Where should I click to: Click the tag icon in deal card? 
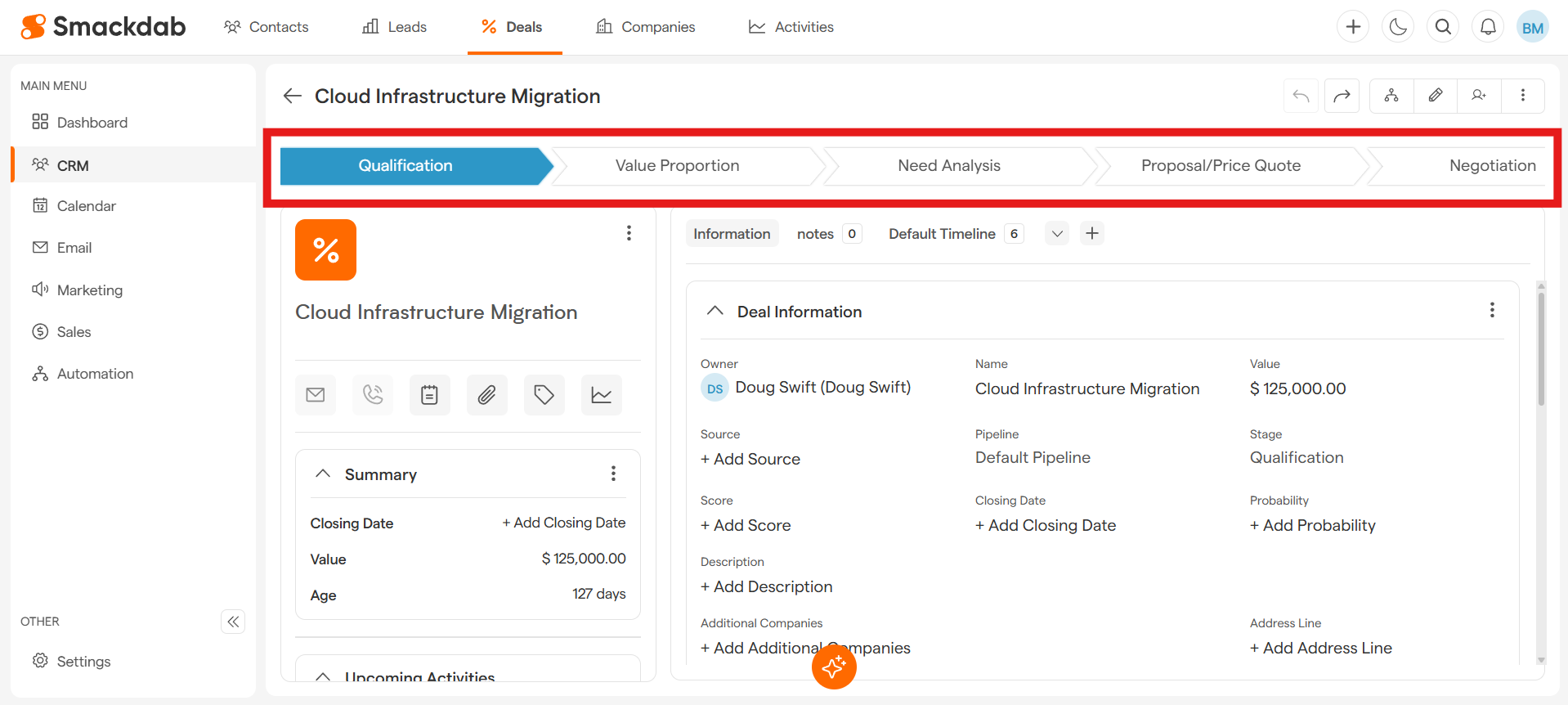pos(544,395)
